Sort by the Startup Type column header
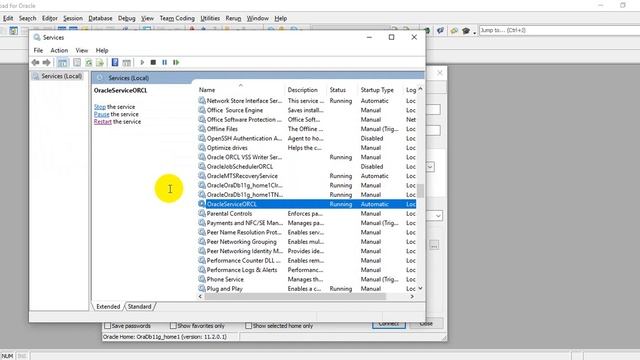 (x=380, y=90)
